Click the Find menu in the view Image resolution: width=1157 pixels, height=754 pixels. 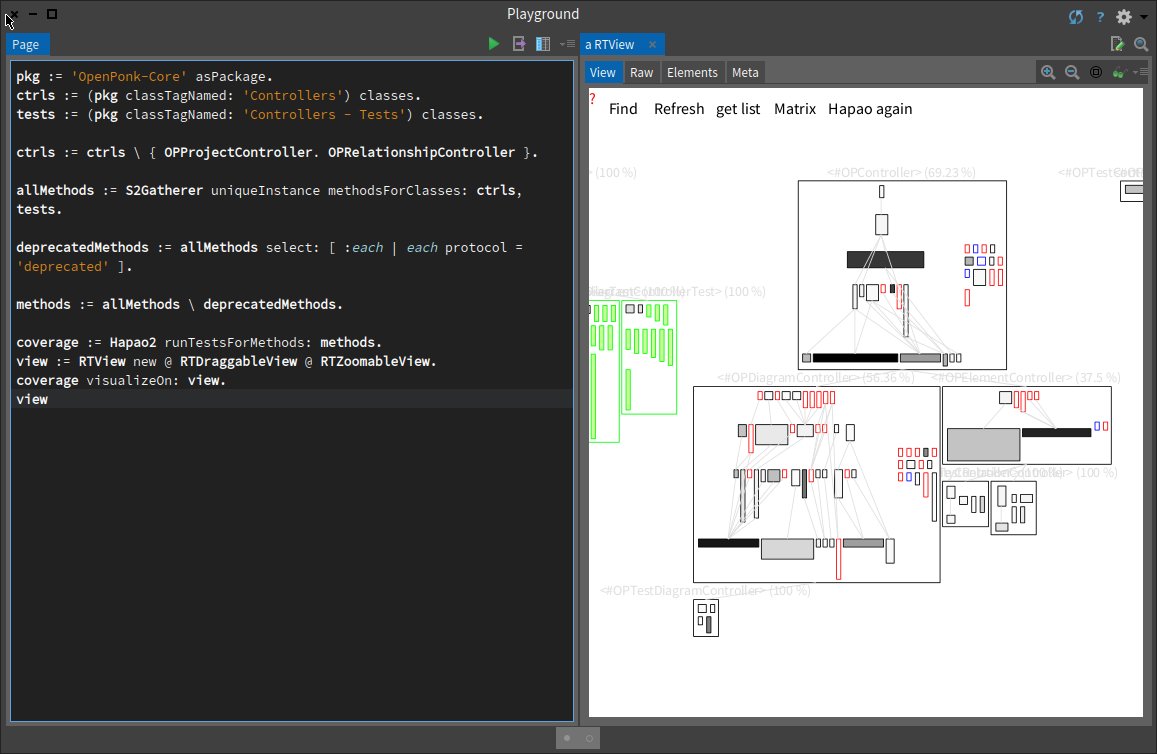623,109
